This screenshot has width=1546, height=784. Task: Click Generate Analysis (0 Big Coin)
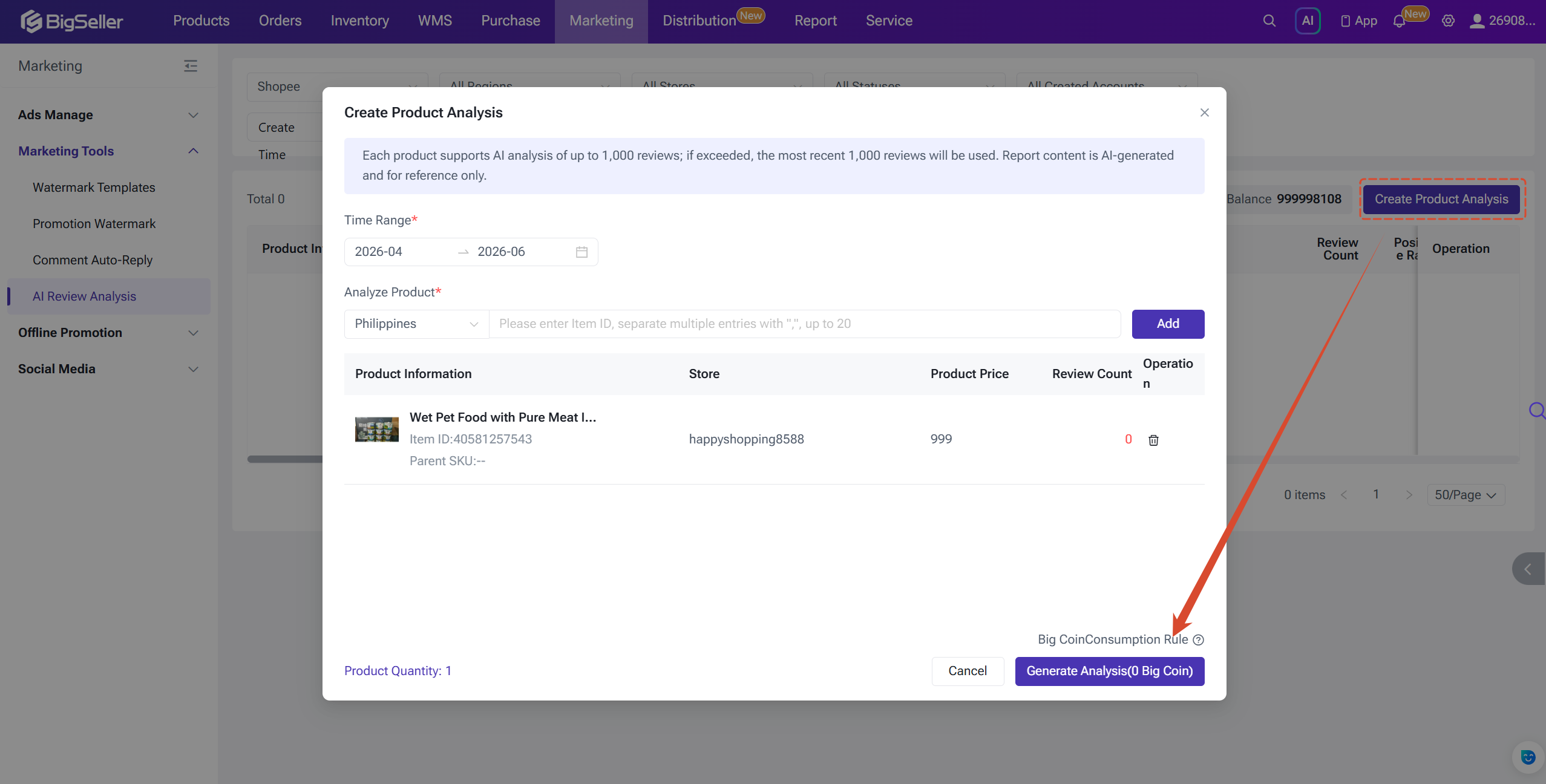[x=1110, y=671]
